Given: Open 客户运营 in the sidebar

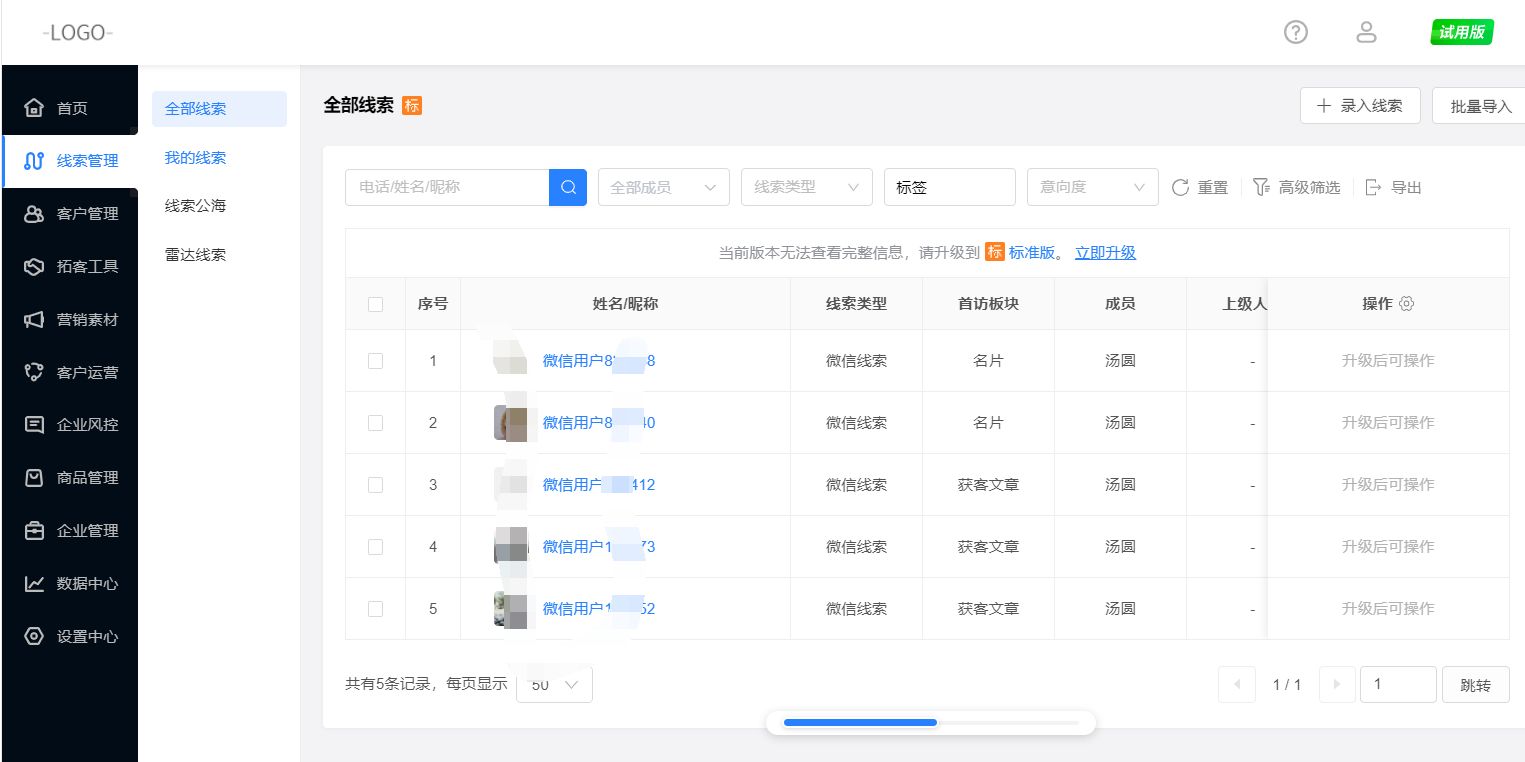Looking at the screenshot, I should 70,373.
